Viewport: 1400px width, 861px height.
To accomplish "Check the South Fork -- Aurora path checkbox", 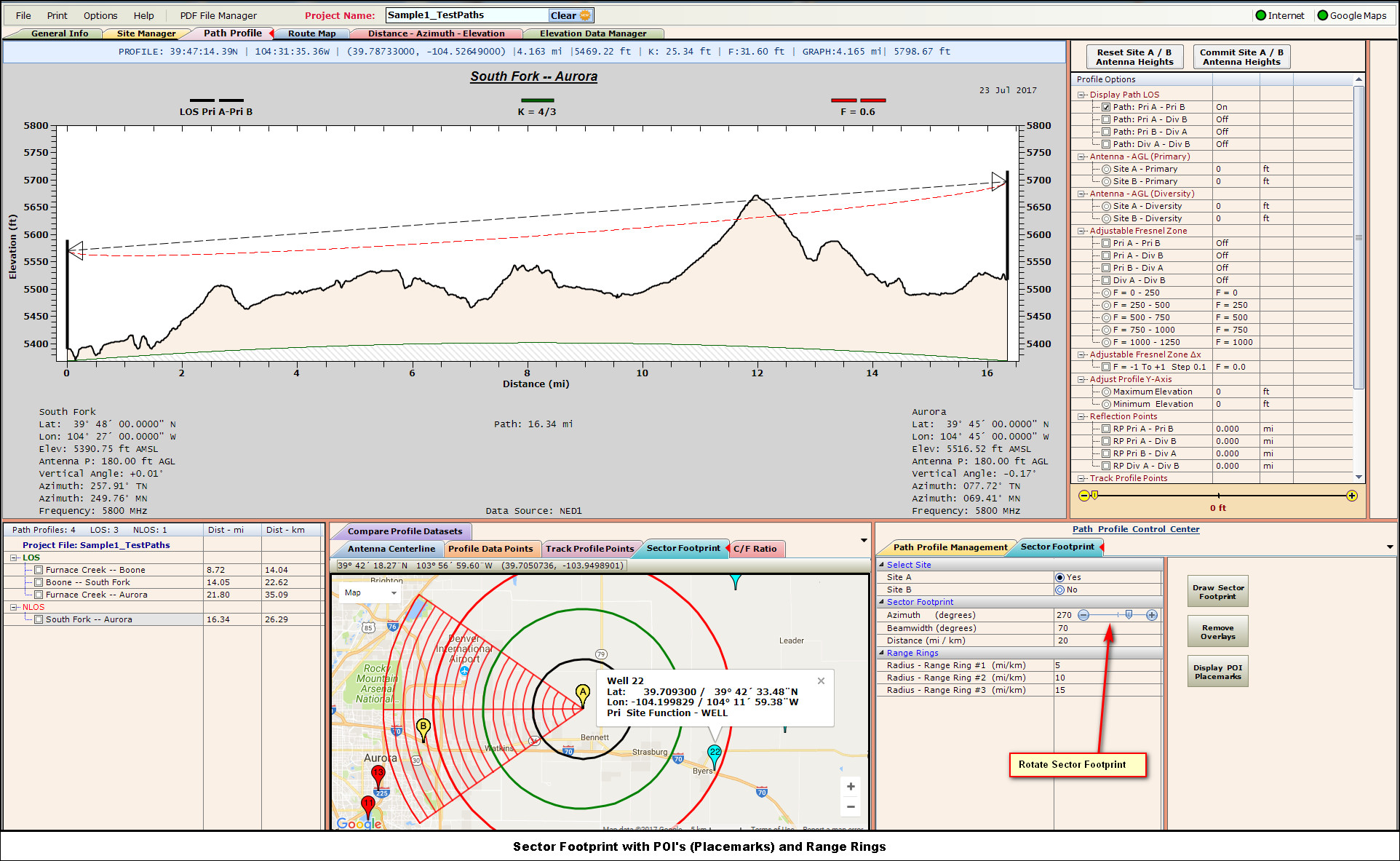I will point(39,619).
